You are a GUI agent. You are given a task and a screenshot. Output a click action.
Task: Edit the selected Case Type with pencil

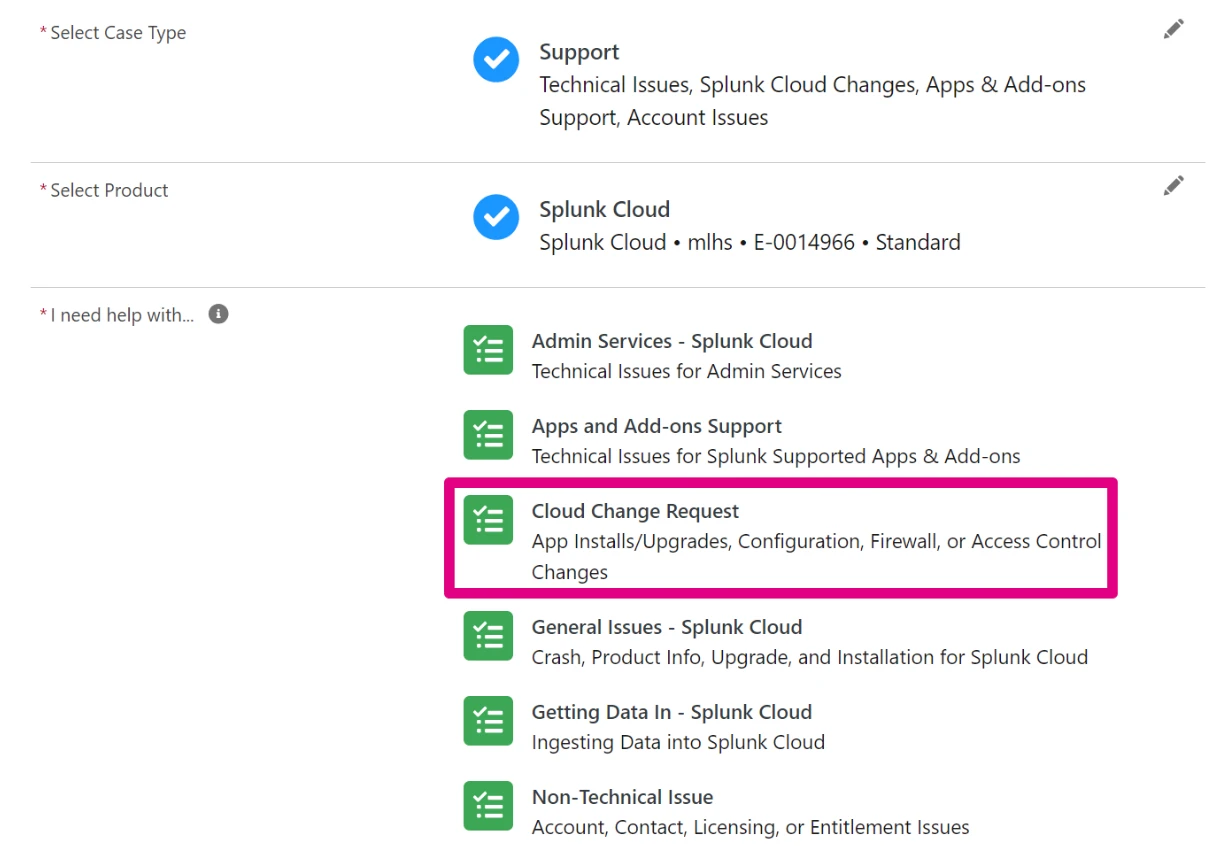[x=1173, y=30]
